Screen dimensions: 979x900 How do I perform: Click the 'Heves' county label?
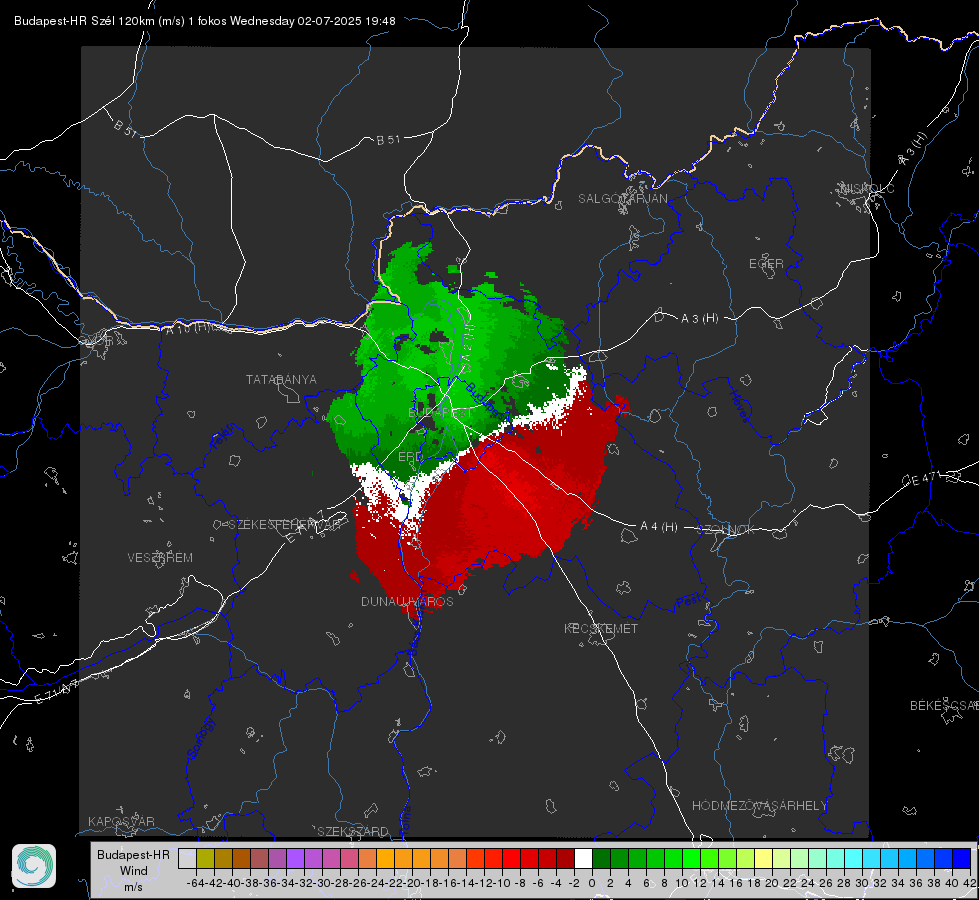739,407
